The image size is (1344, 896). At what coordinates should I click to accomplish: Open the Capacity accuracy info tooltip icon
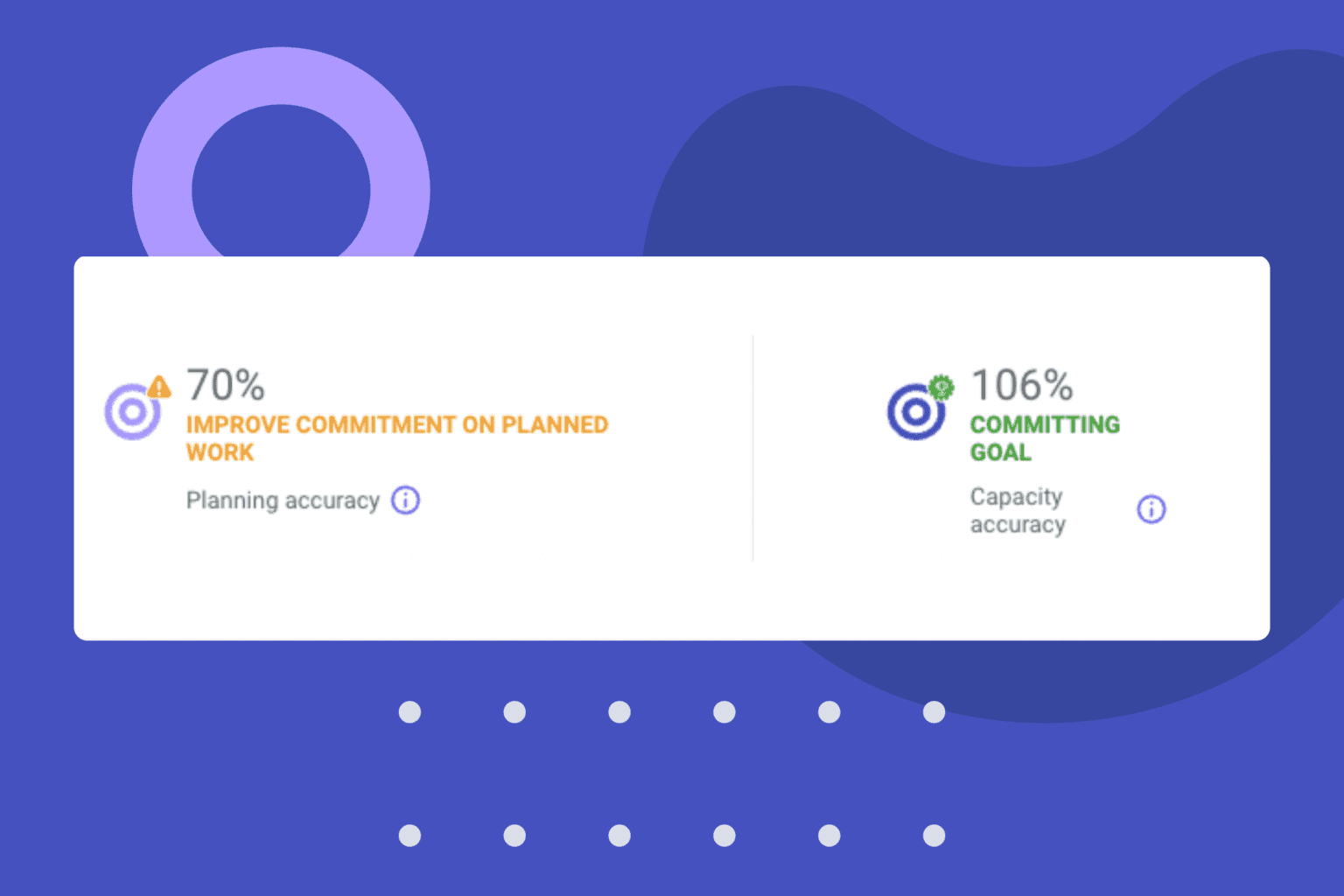click(1151, 509)
